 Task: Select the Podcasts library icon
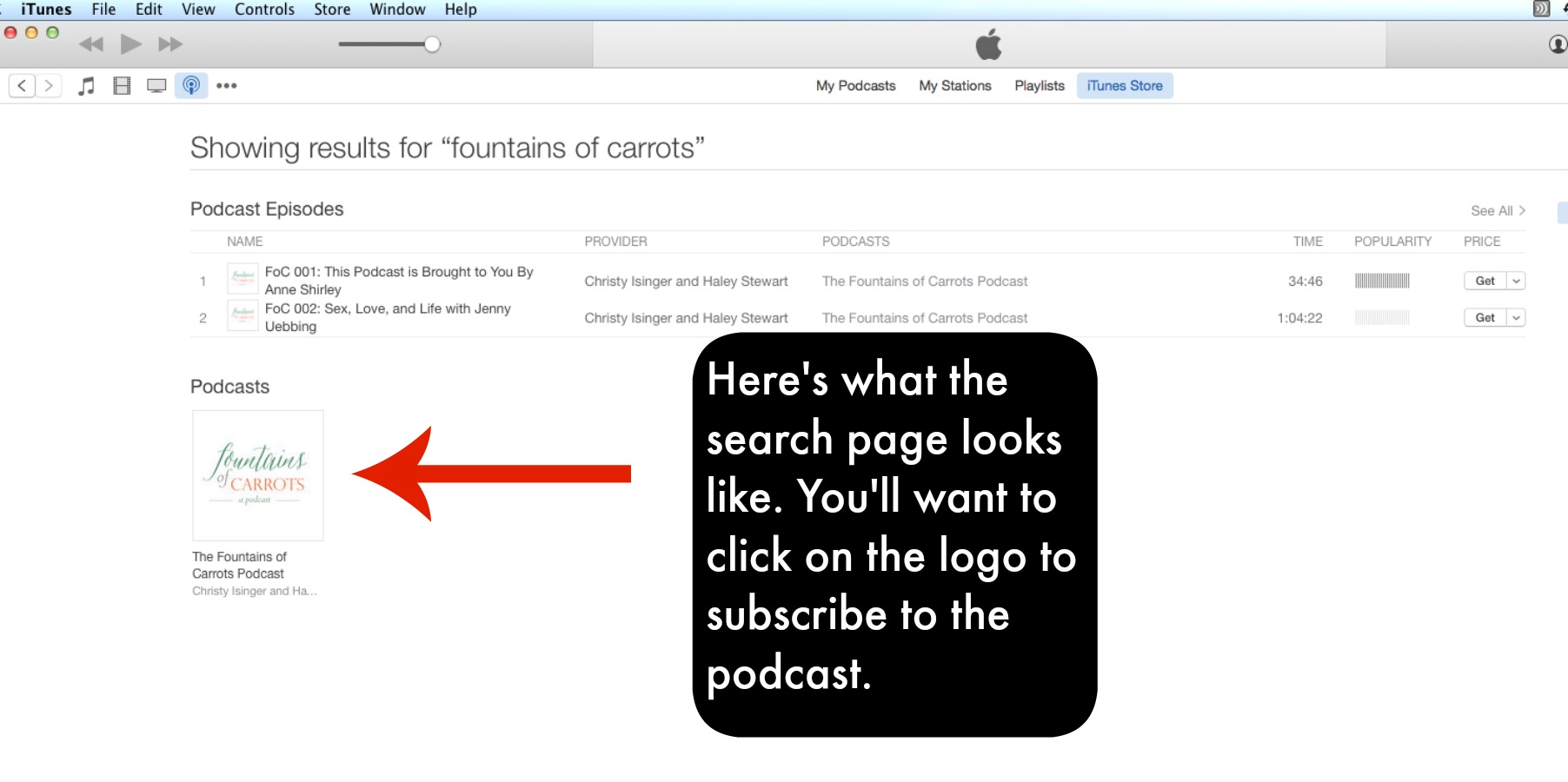[191, 85]
